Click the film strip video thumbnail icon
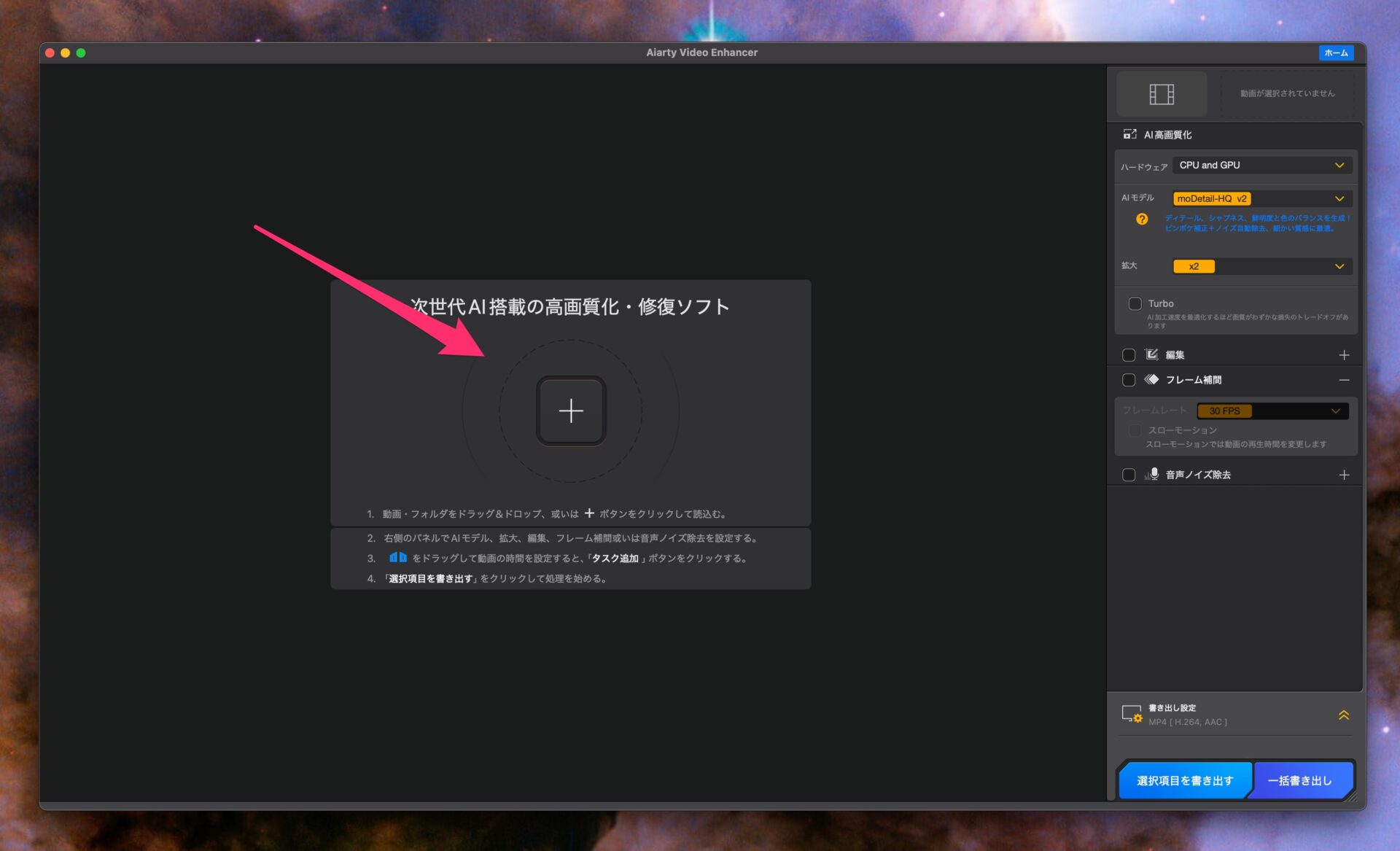The height and width of the screenshot is (851, 1400). pyautogui.click(x=1162, y=94)
